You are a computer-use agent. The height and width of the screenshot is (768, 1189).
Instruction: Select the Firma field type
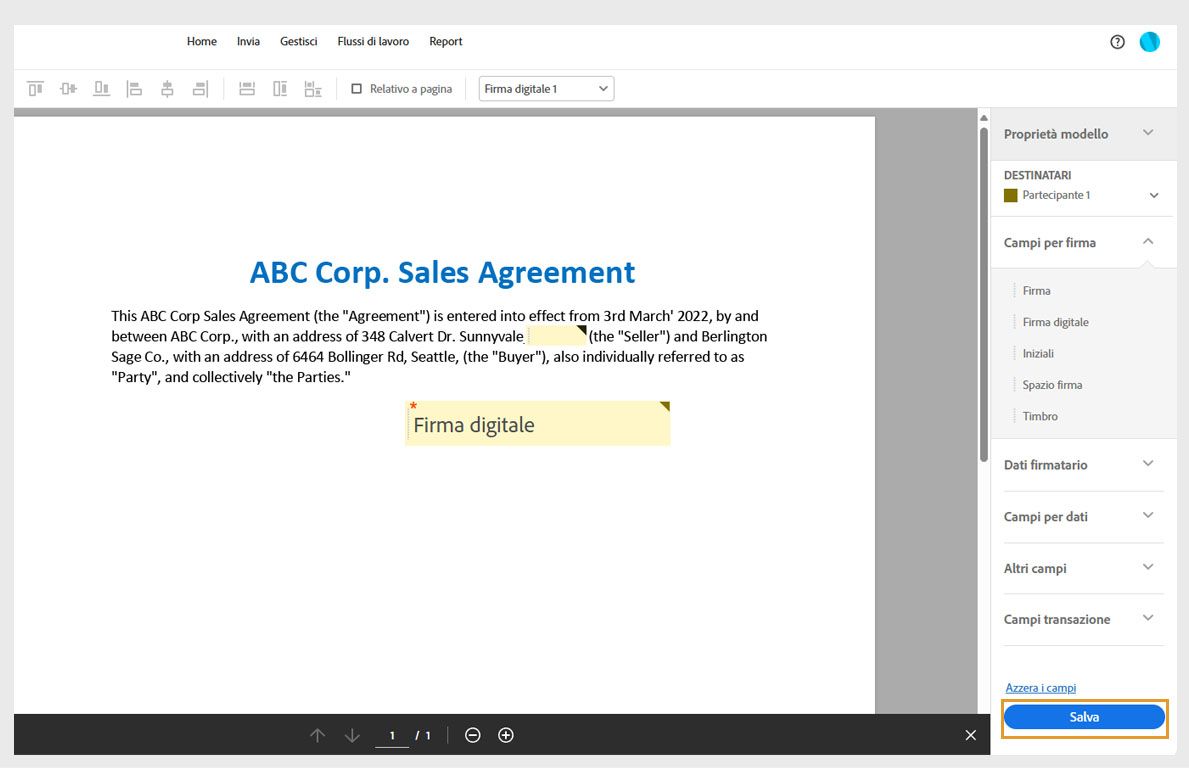coord(1036,290)
